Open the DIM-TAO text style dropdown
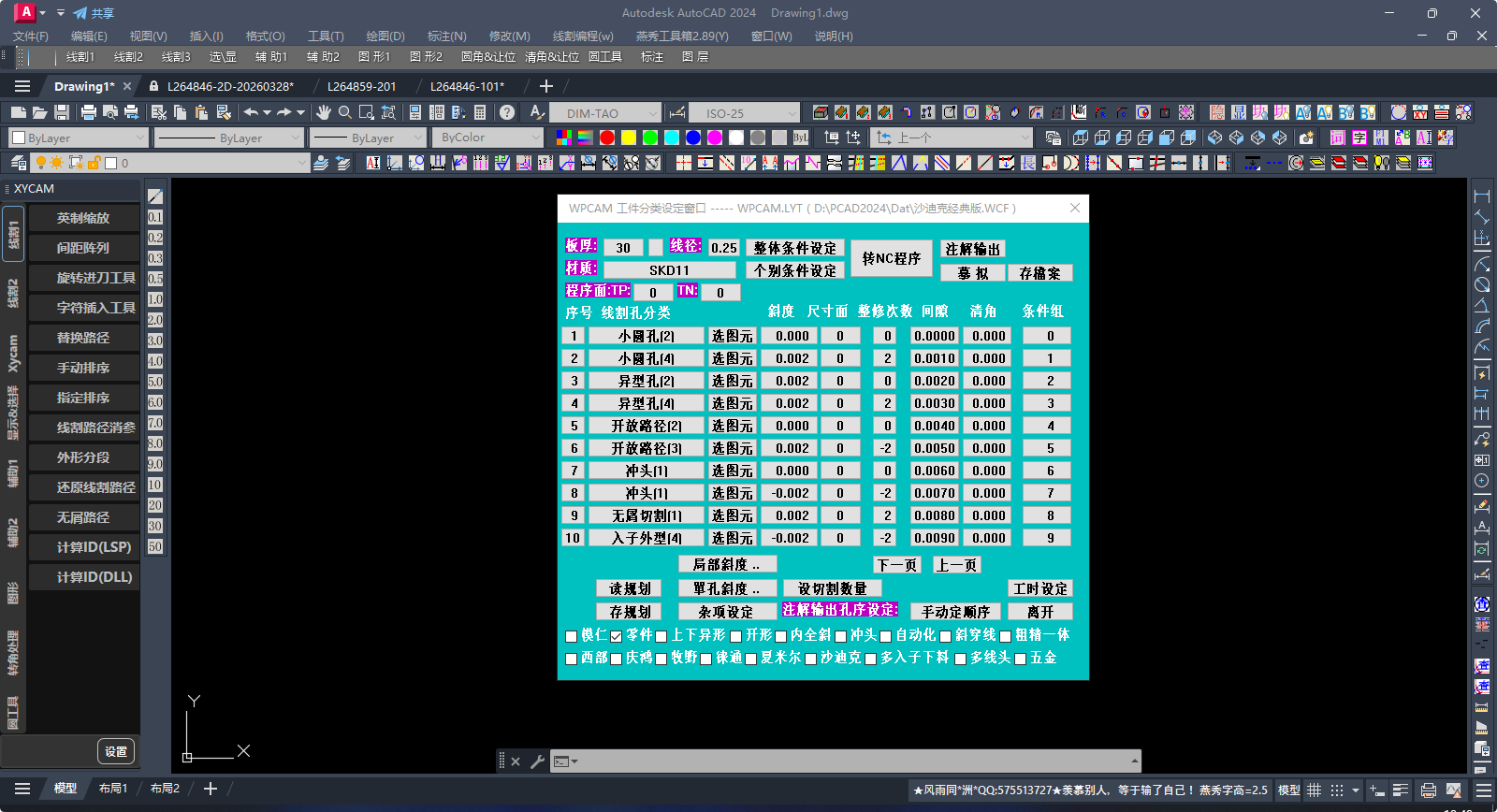The width and height of the screenshot is (1497, 812). [x=604, y=112]
